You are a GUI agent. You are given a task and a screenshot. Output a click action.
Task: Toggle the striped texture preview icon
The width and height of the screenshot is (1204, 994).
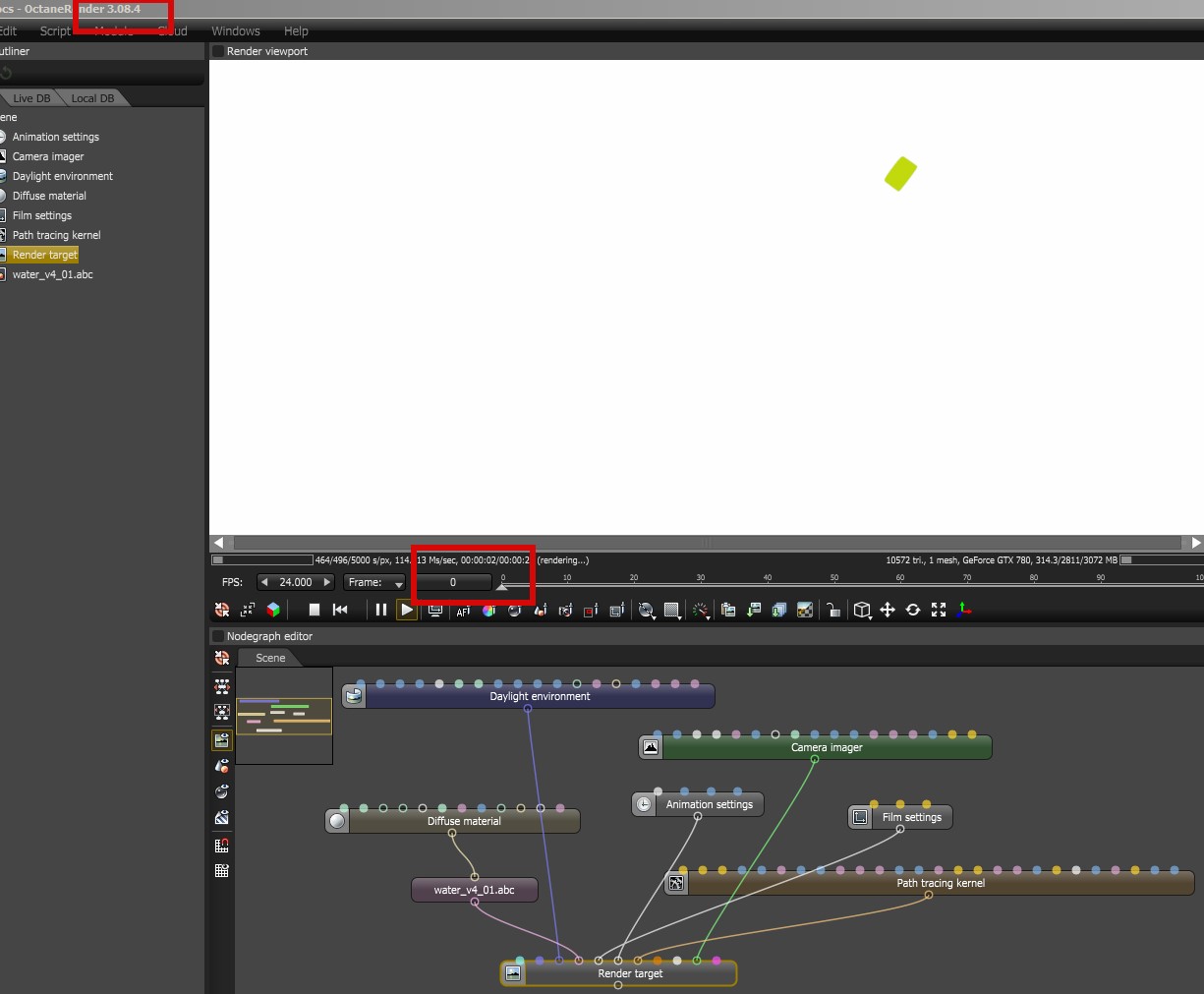(222, 817)
